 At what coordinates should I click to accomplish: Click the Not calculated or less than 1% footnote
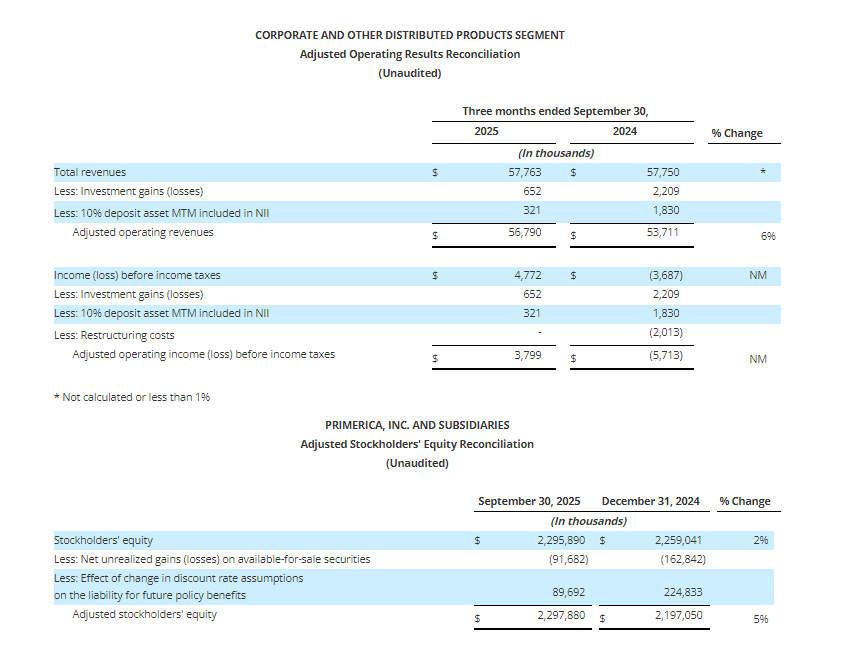pos(131,397)
